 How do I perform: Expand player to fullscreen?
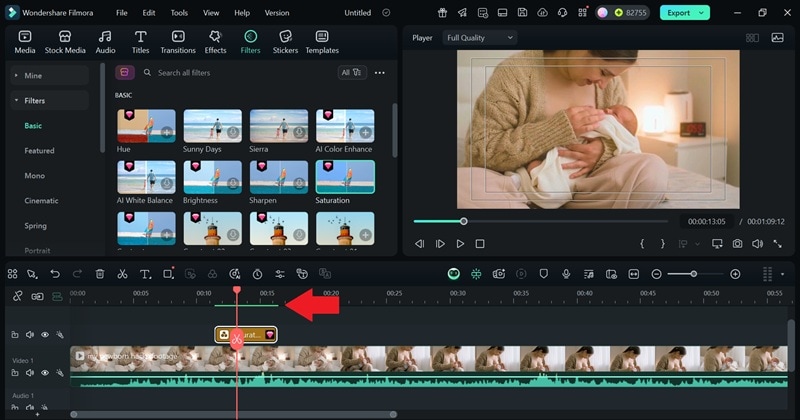point(778,244)
